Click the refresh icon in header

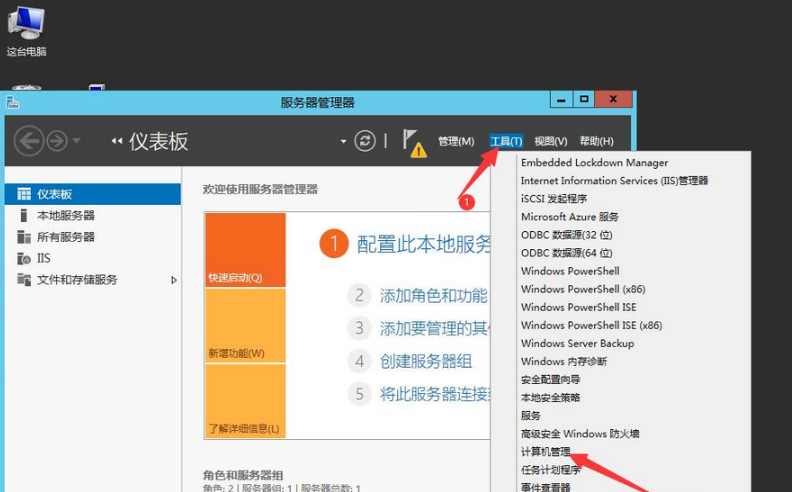[x=366, y=141]
